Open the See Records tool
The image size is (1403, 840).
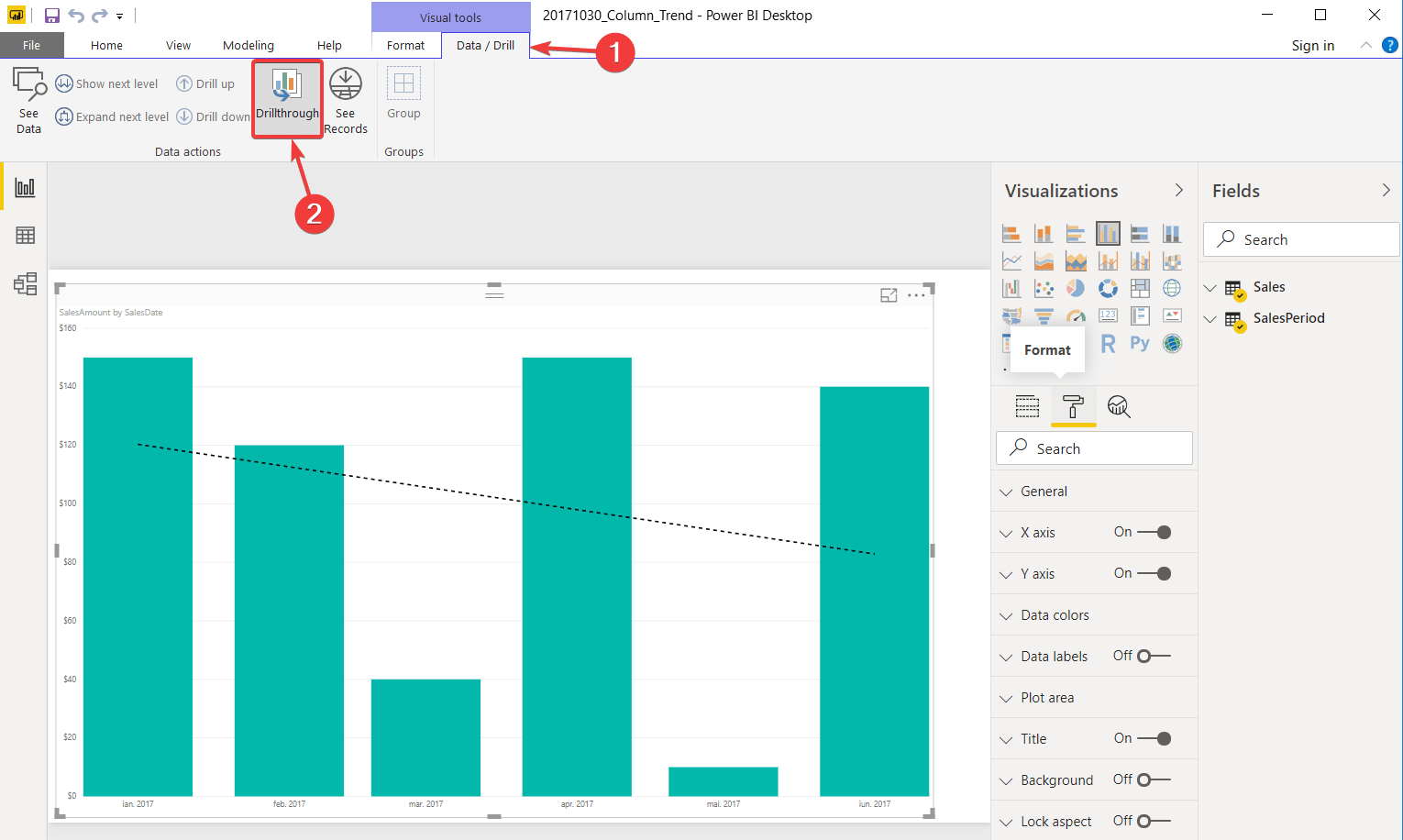346,99
